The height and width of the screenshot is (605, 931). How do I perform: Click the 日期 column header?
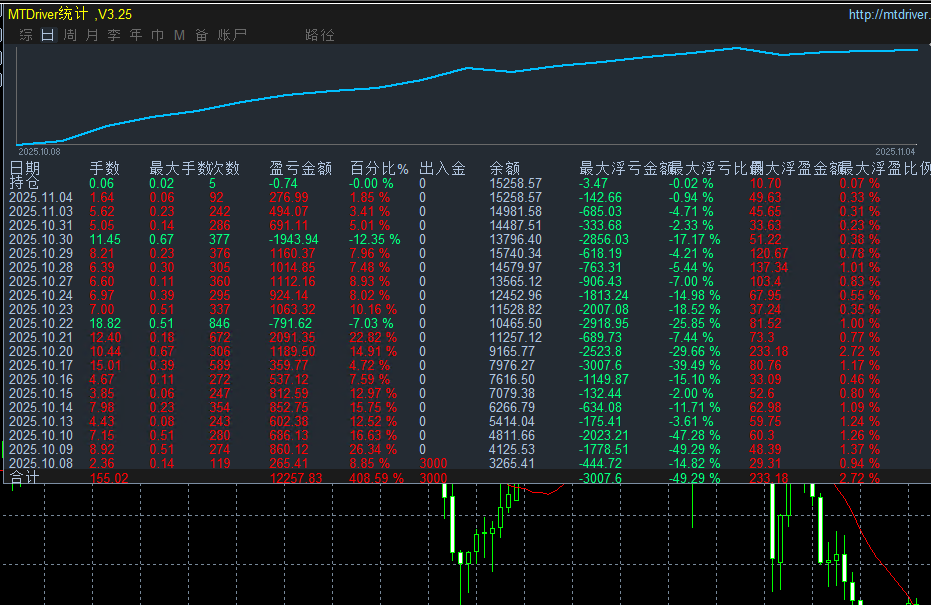click(x=26, y=168)
